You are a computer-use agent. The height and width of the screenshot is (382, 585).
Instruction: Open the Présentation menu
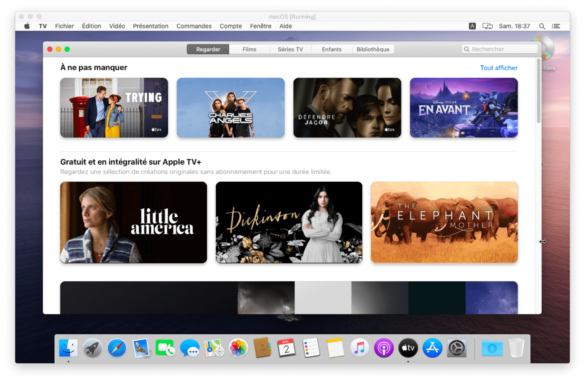coord(150,26)
